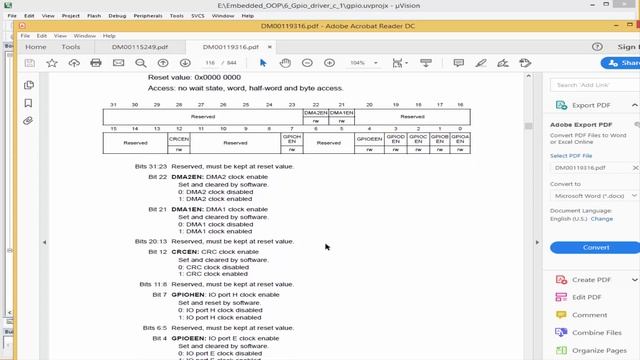Click the blue Convert button
This screenshot has height=360, width=640.
pyautogui.click(x=595, y=247)
